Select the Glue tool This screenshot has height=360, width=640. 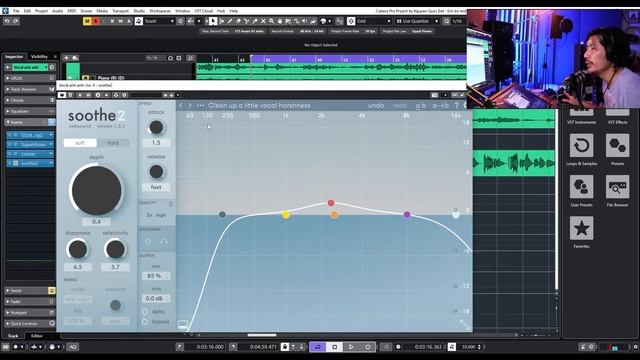coord(255,21)
